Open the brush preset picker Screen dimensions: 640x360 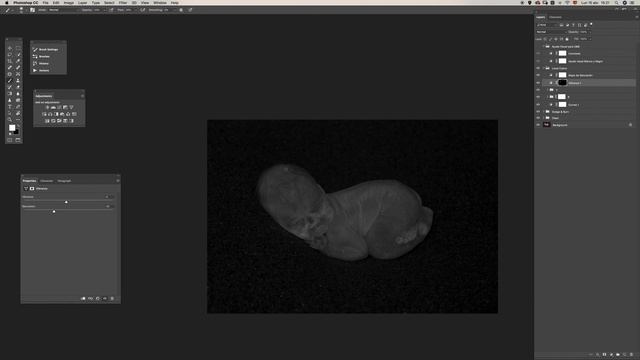pos(21,10)
